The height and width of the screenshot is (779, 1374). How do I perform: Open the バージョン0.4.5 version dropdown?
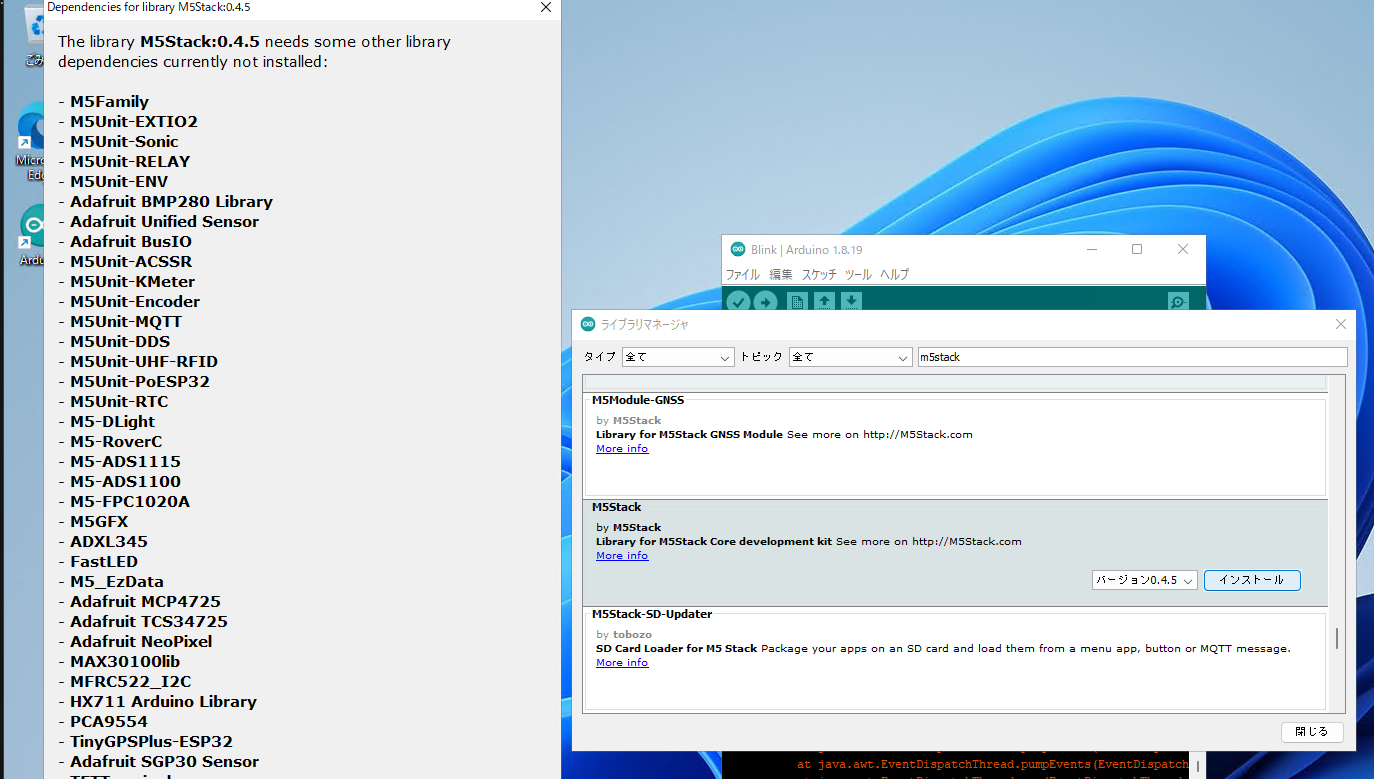(x=1145, y=580)
